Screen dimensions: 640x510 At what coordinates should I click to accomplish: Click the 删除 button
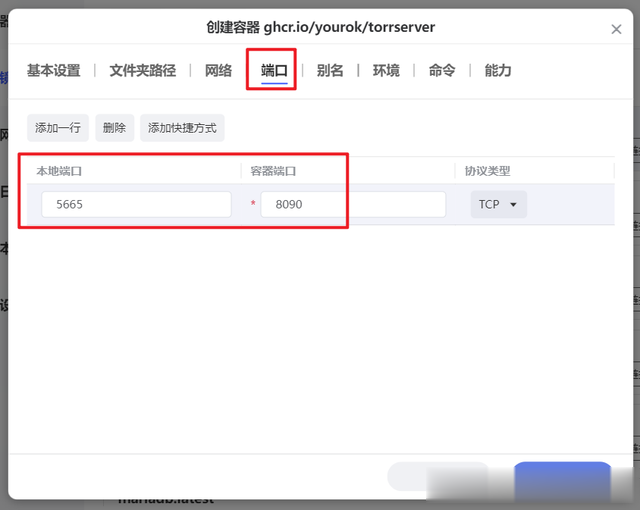pyautogui.click(x=114, y=128)
